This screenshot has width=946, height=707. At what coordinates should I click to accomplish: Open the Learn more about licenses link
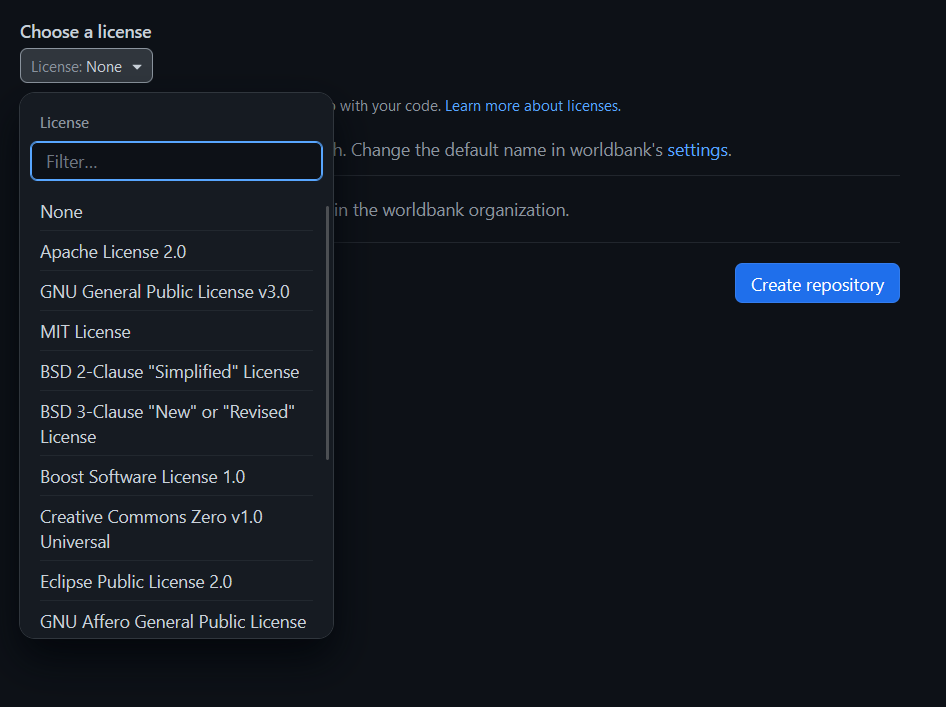pos(532,105)
